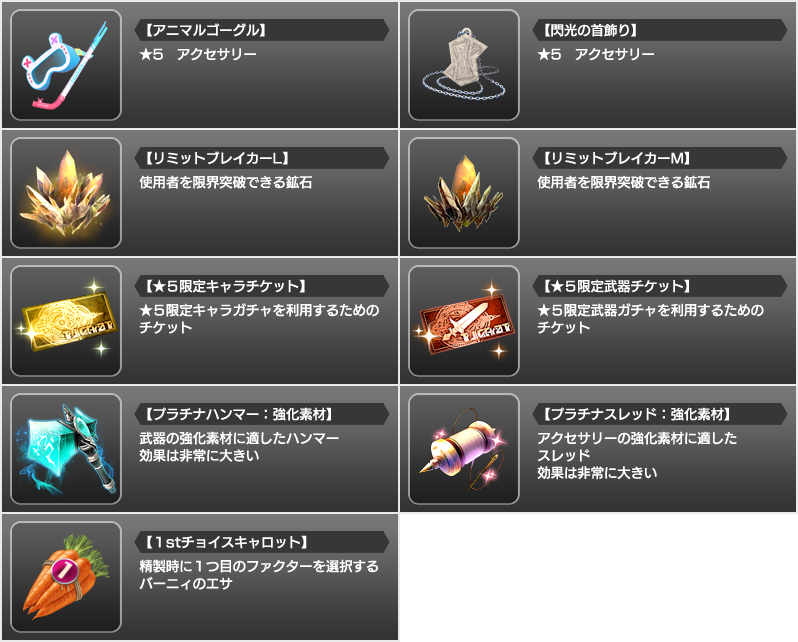The height and width of the screenshot is (642, 798).
Task: Click the large Limit Breaker L crystal icon
Action: click(66, 193)
